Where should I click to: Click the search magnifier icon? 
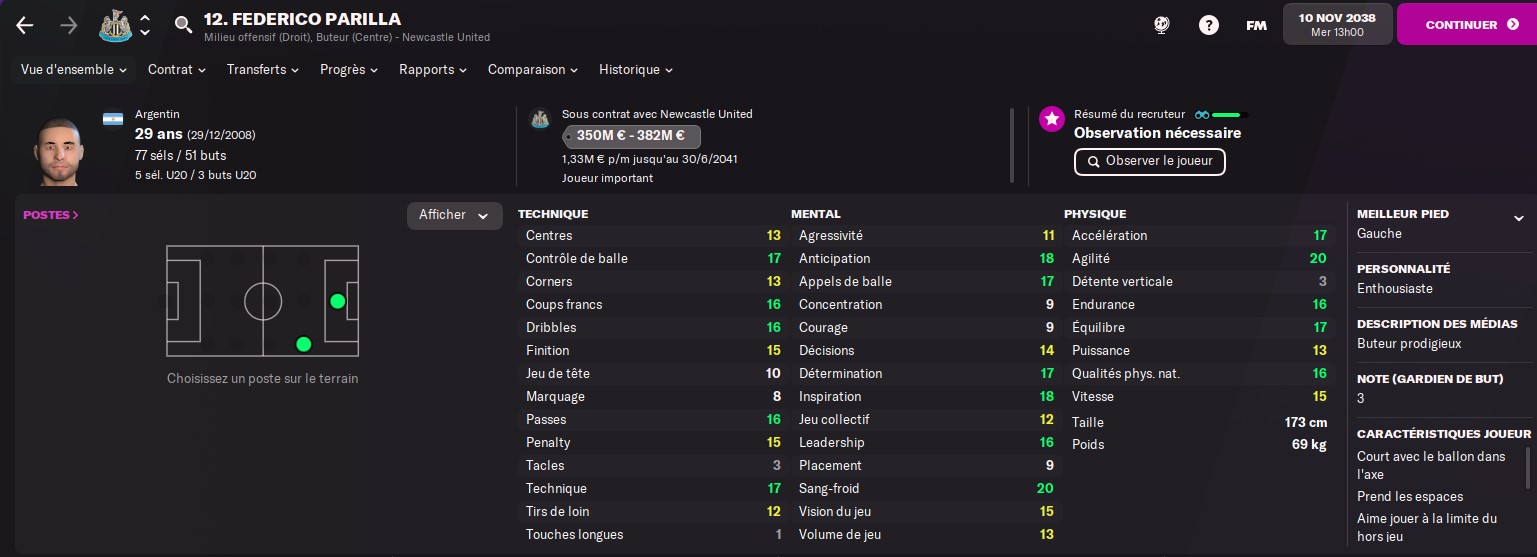(x=183, y=25)
